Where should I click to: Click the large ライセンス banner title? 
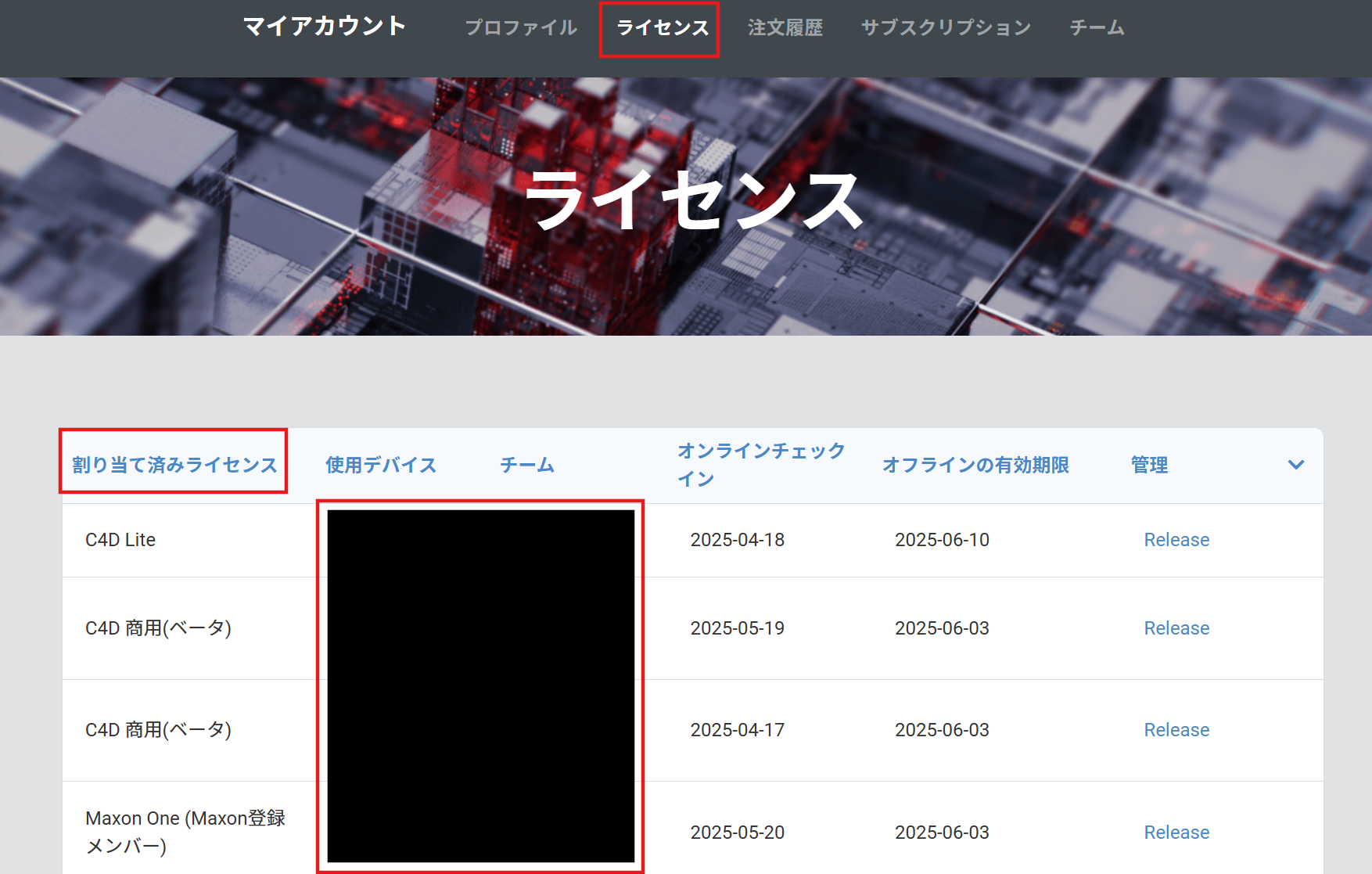pos(694,200)
